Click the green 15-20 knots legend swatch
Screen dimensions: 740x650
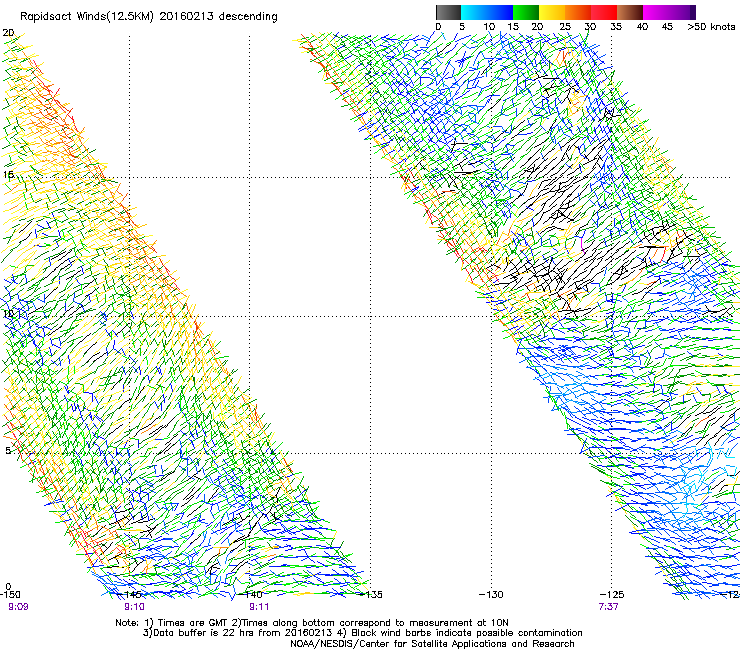coord(526,12)
